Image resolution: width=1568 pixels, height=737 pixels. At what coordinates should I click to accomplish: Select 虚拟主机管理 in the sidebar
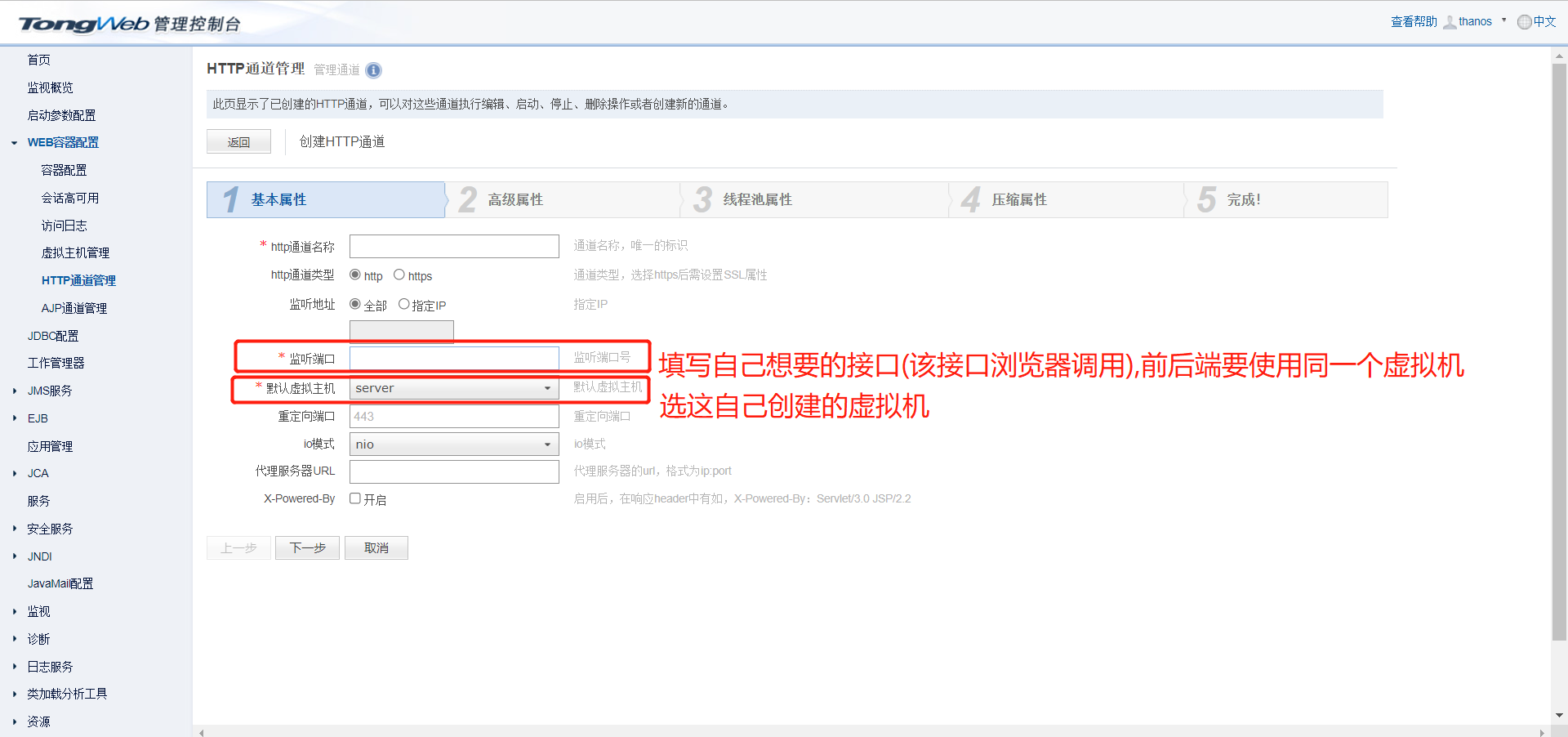click(x=75, y=252)
